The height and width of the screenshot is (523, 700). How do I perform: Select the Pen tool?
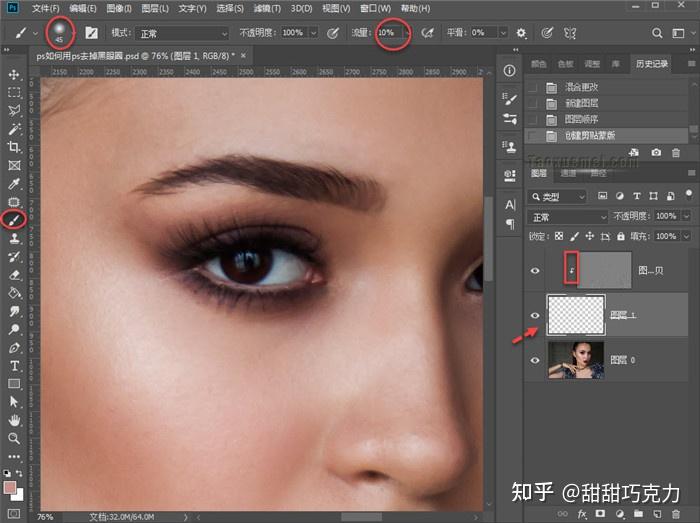[14, 348]
